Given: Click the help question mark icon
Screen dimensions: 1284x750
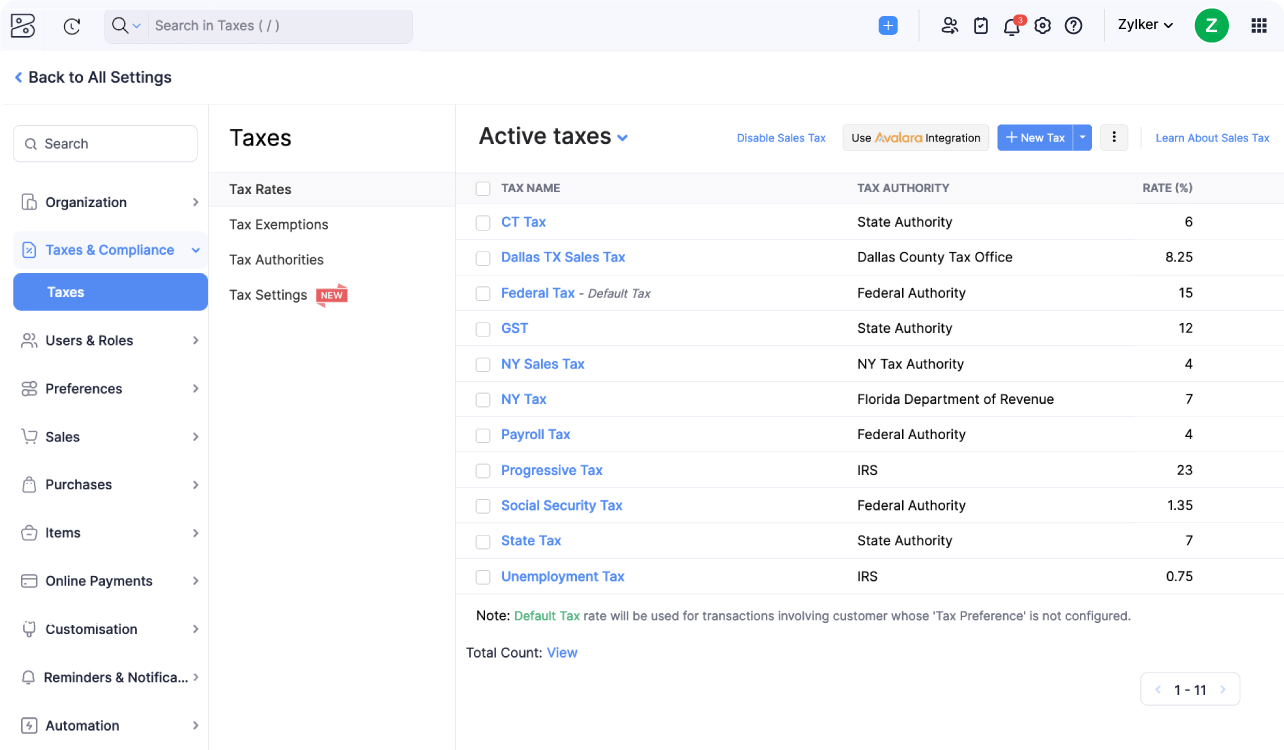Looking at the screenshot, I should point(1074,26).
